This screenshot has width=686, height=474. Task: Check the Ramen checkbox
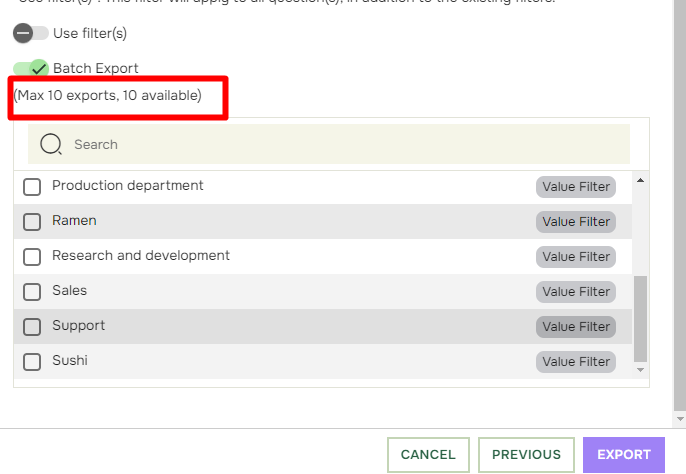32,222
